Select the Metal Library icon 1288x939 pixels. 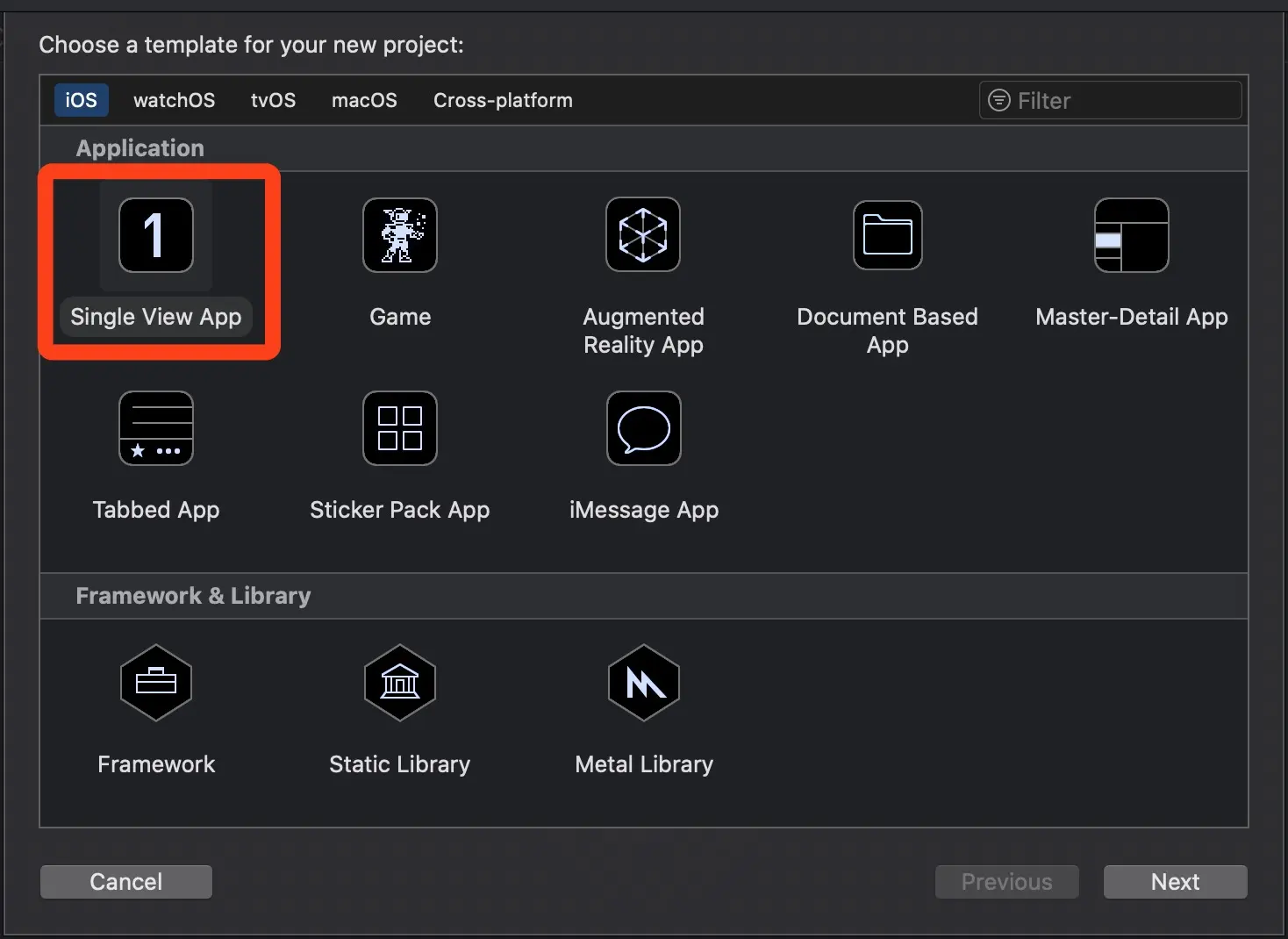point(644,683)
